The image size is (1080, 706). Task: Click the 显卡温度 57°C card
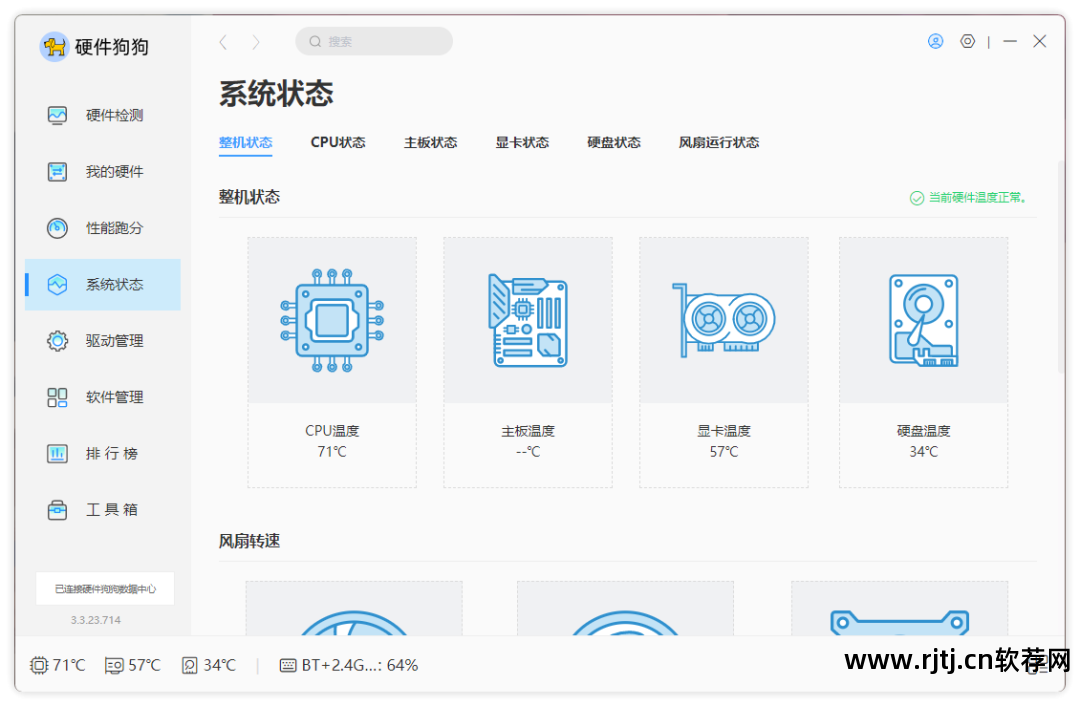click(x=723, y=360)
